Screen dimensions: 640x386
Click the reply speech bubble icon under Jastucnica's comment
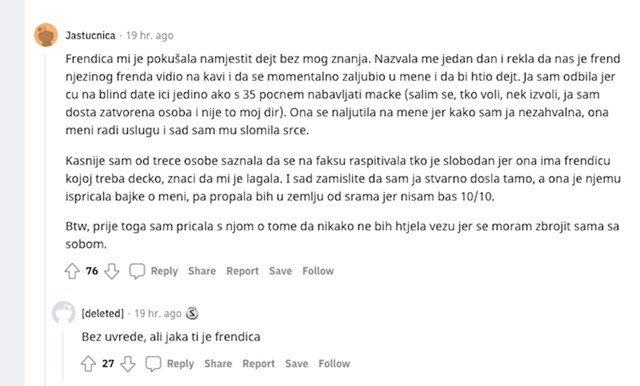(137, 271)
